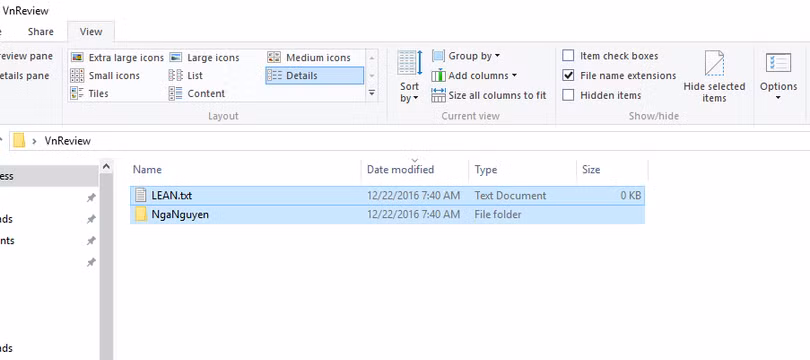Switch to Medium icons layout
Image resolution: width=810 pixels, height=360 pixels.
pyautogui.click(x=309, y=57)
